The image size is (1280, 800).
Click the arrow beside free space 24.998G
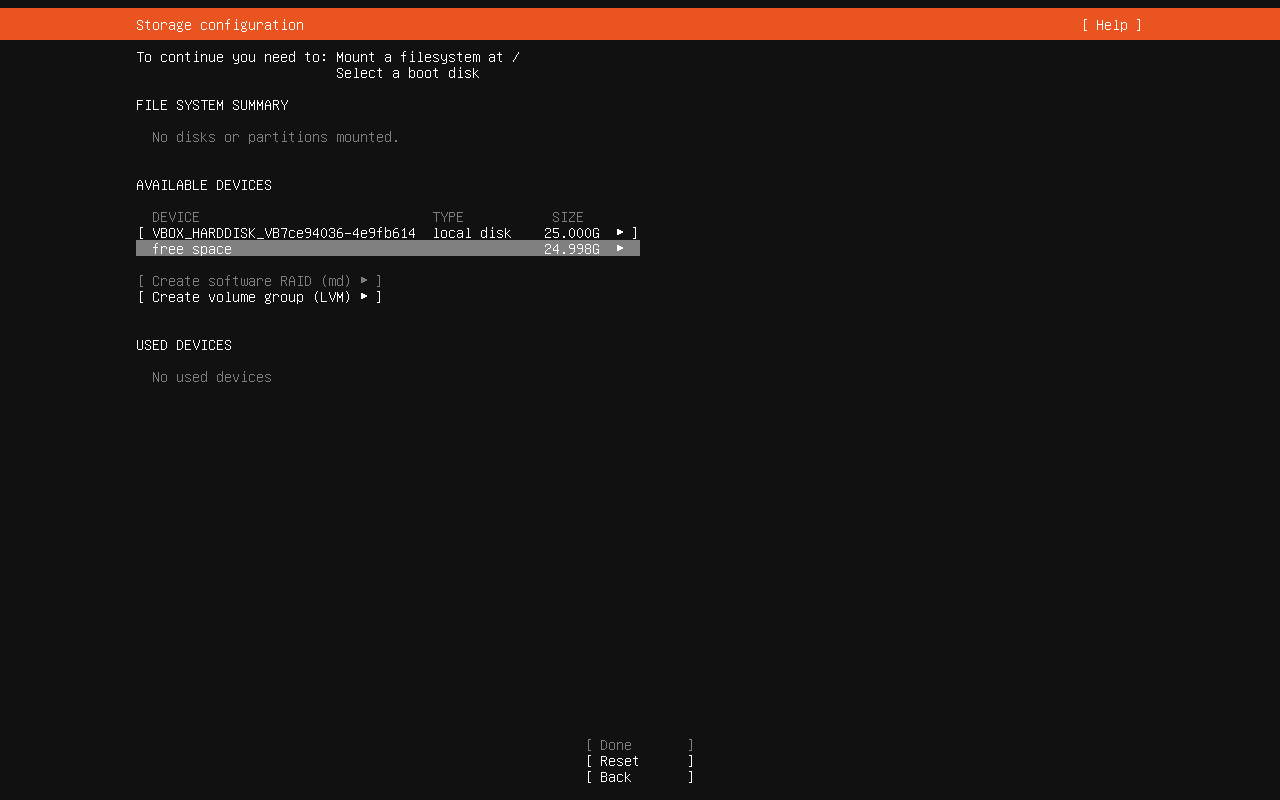[620, 249]
